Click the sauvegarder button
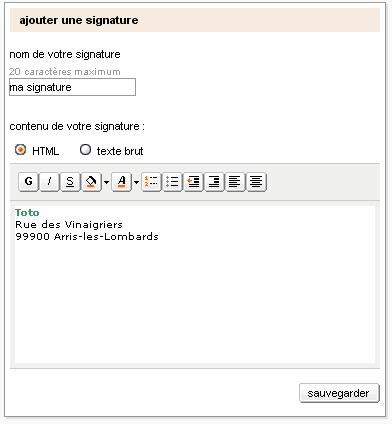 [339, 393]
